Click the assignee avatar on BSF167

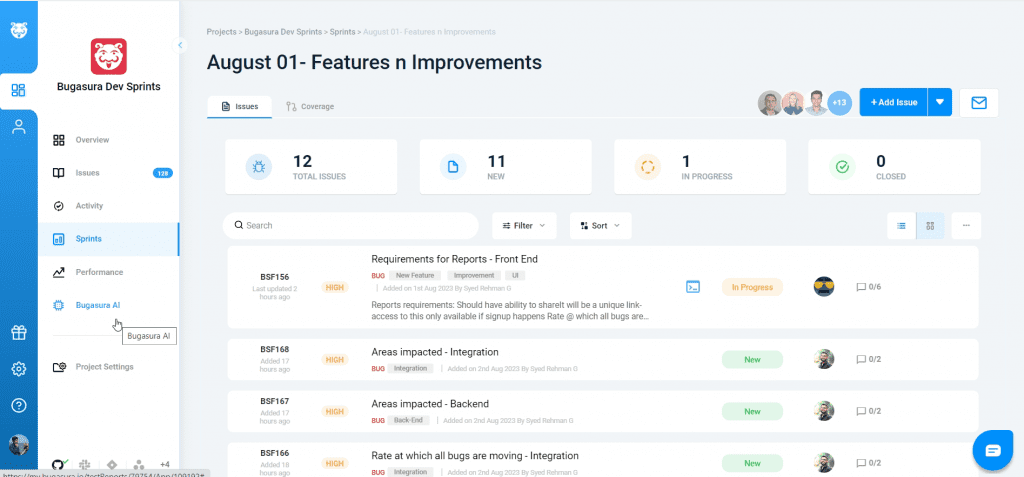[x=824, y=411]
